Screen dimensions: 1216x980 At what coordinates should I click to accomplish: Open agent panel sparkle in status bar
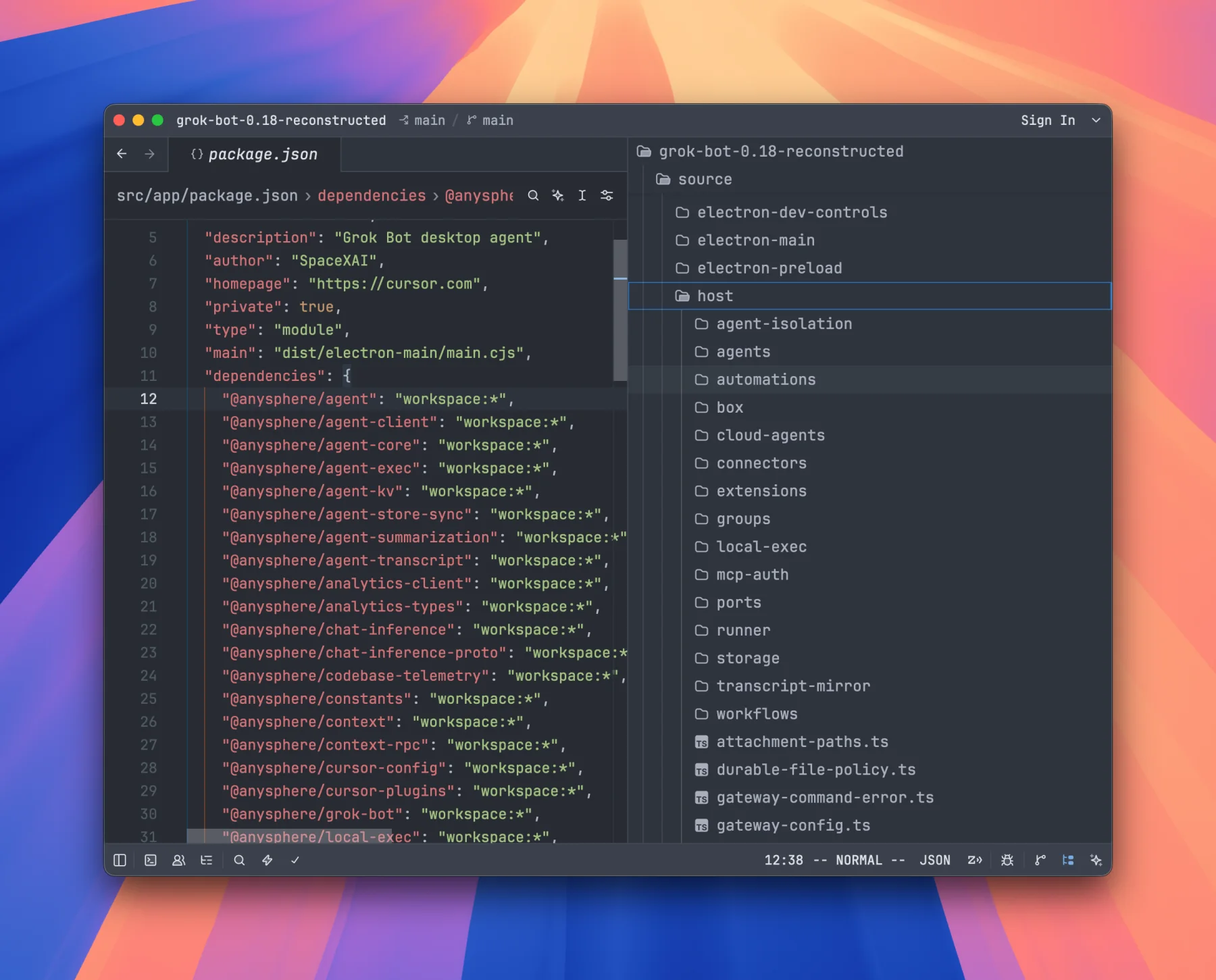[x=1096, y=860]
